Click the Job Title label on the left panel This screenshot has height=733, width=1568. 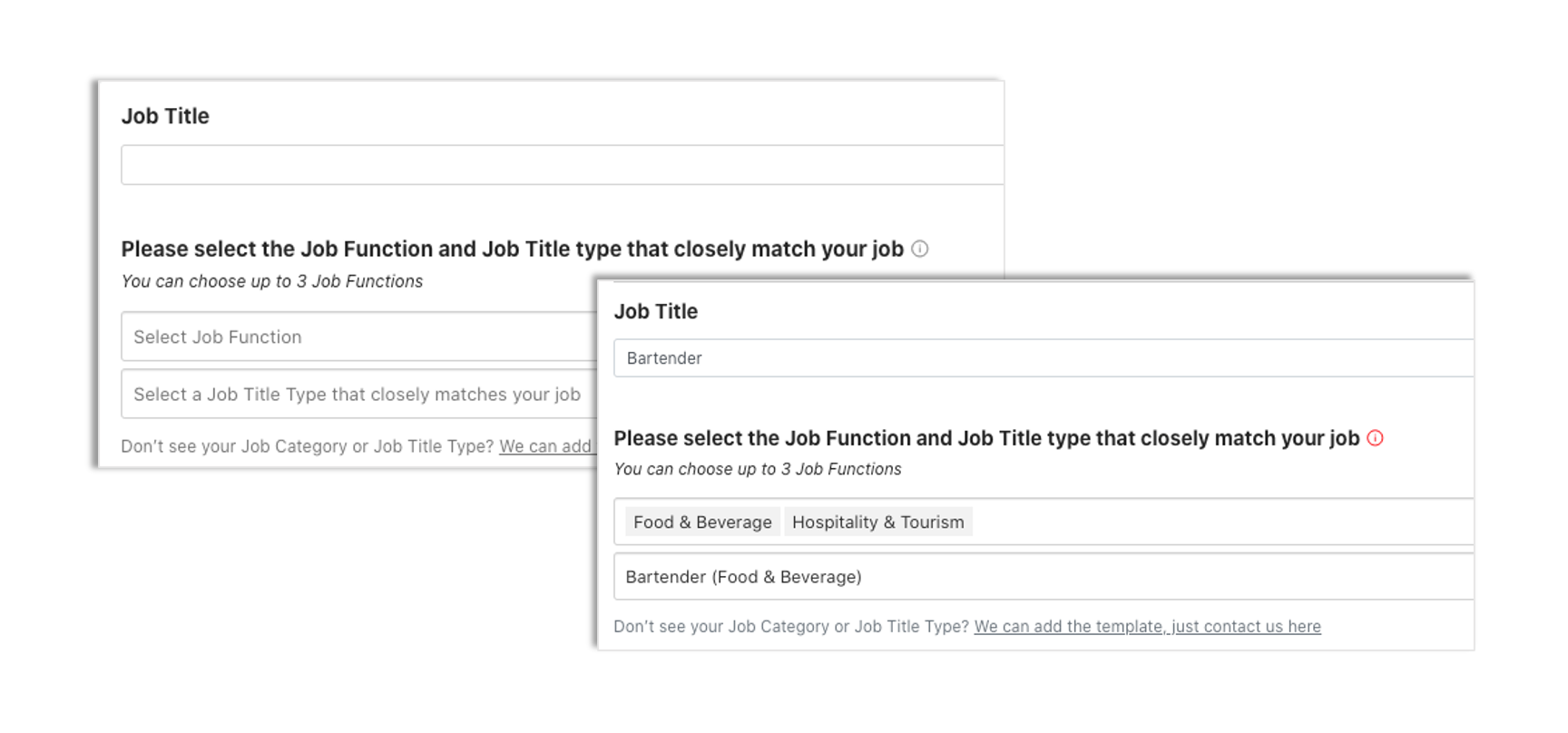click(x=165, y=116)
